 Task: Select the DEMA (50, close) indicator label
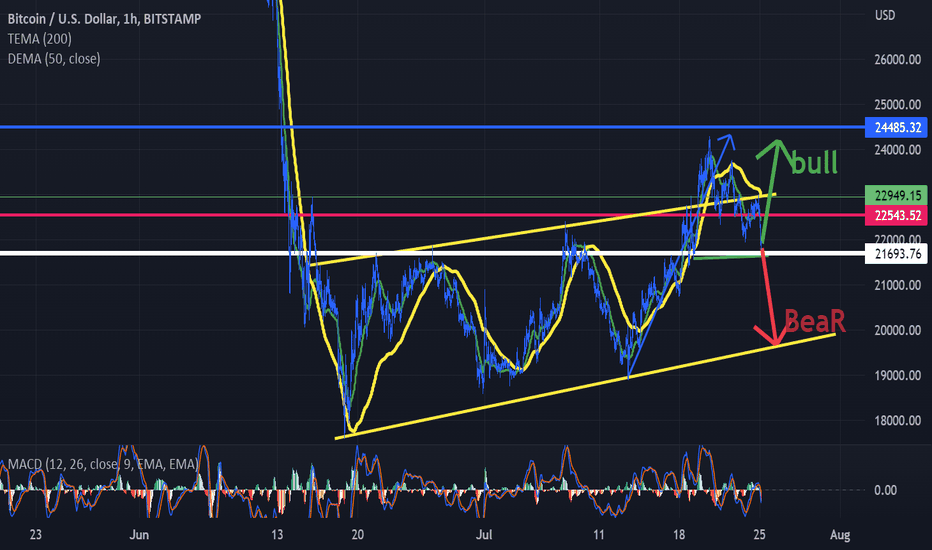[53, 59]
